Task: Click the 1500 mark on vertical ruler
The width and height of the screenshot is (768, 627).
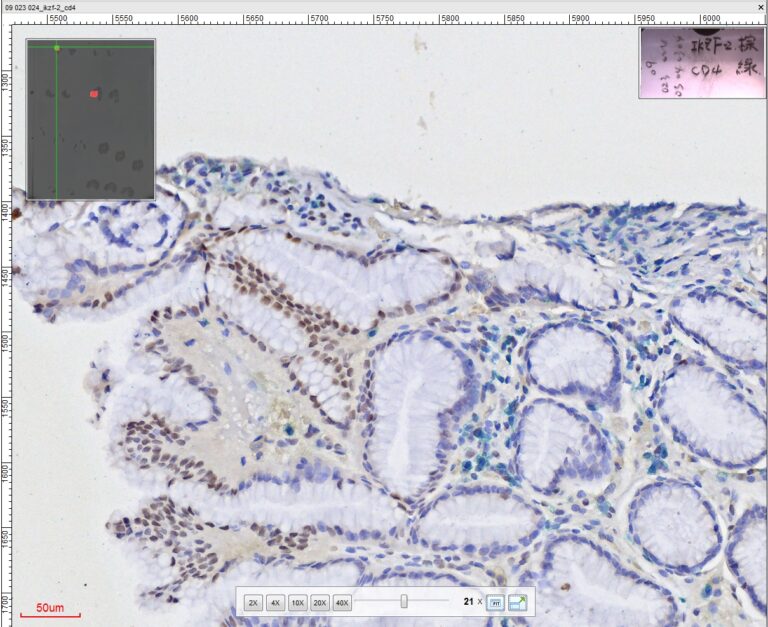Action: coord(6,341)
